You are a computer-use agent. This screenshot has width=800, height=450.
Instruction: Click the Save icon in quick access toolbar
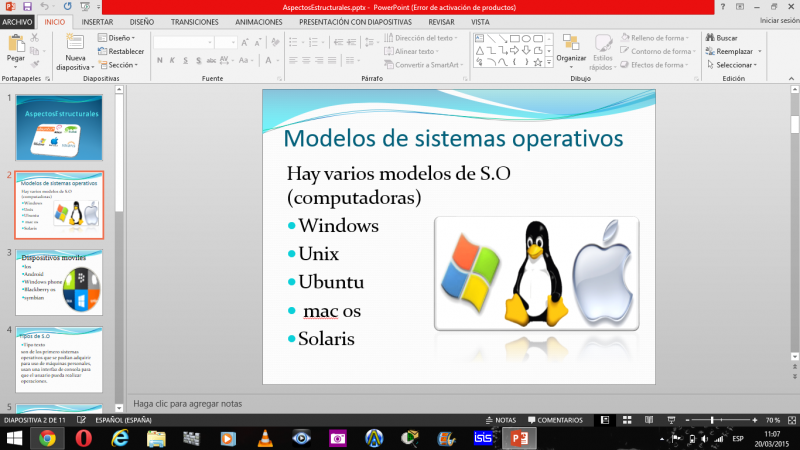tap(27, 7)
